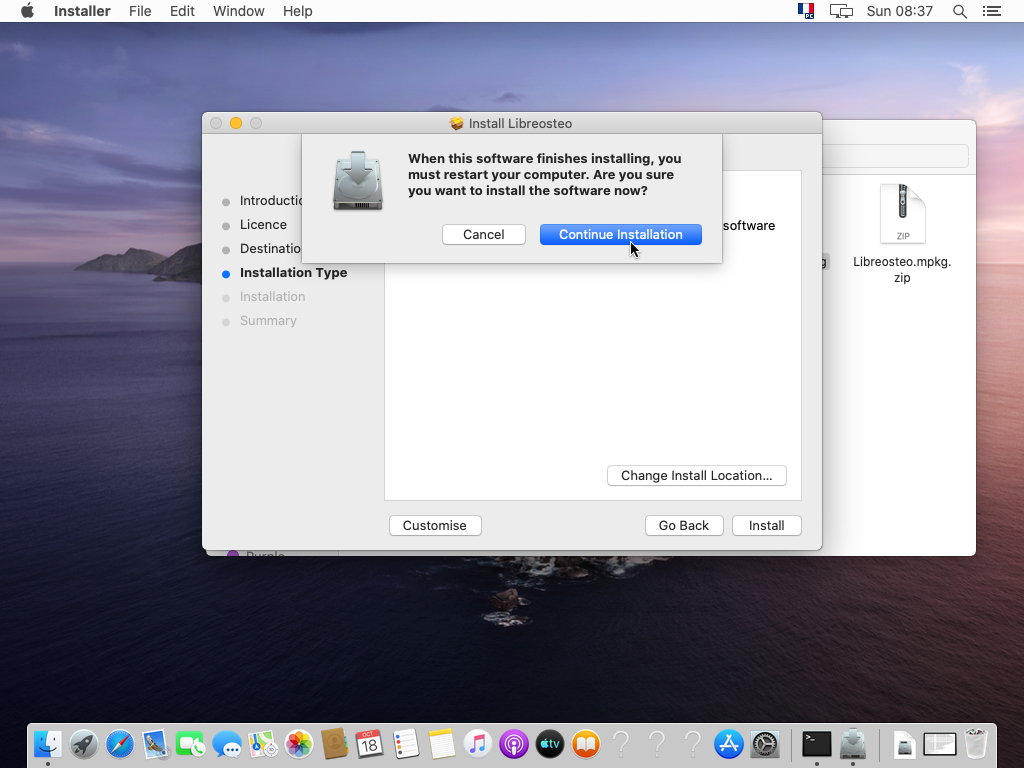Open Spotlight search magnifier
This screenshot has width=1024, height=768.
(x=959, y=11)
